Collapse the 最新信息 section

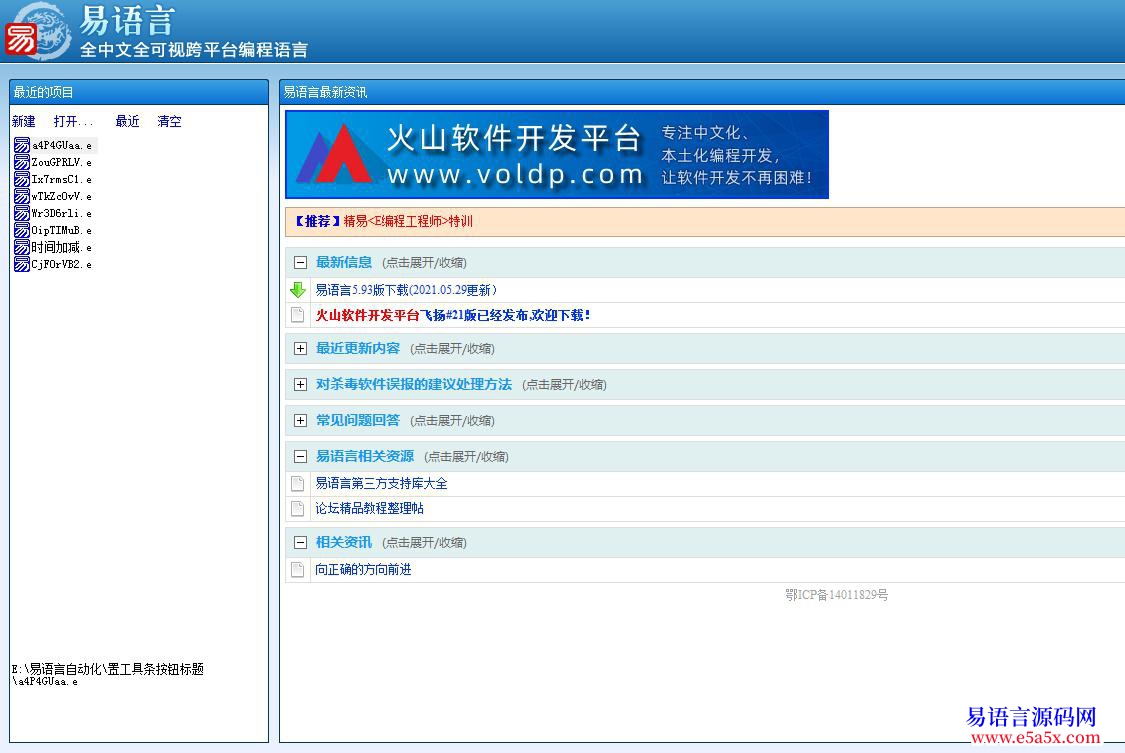(300, 263)
